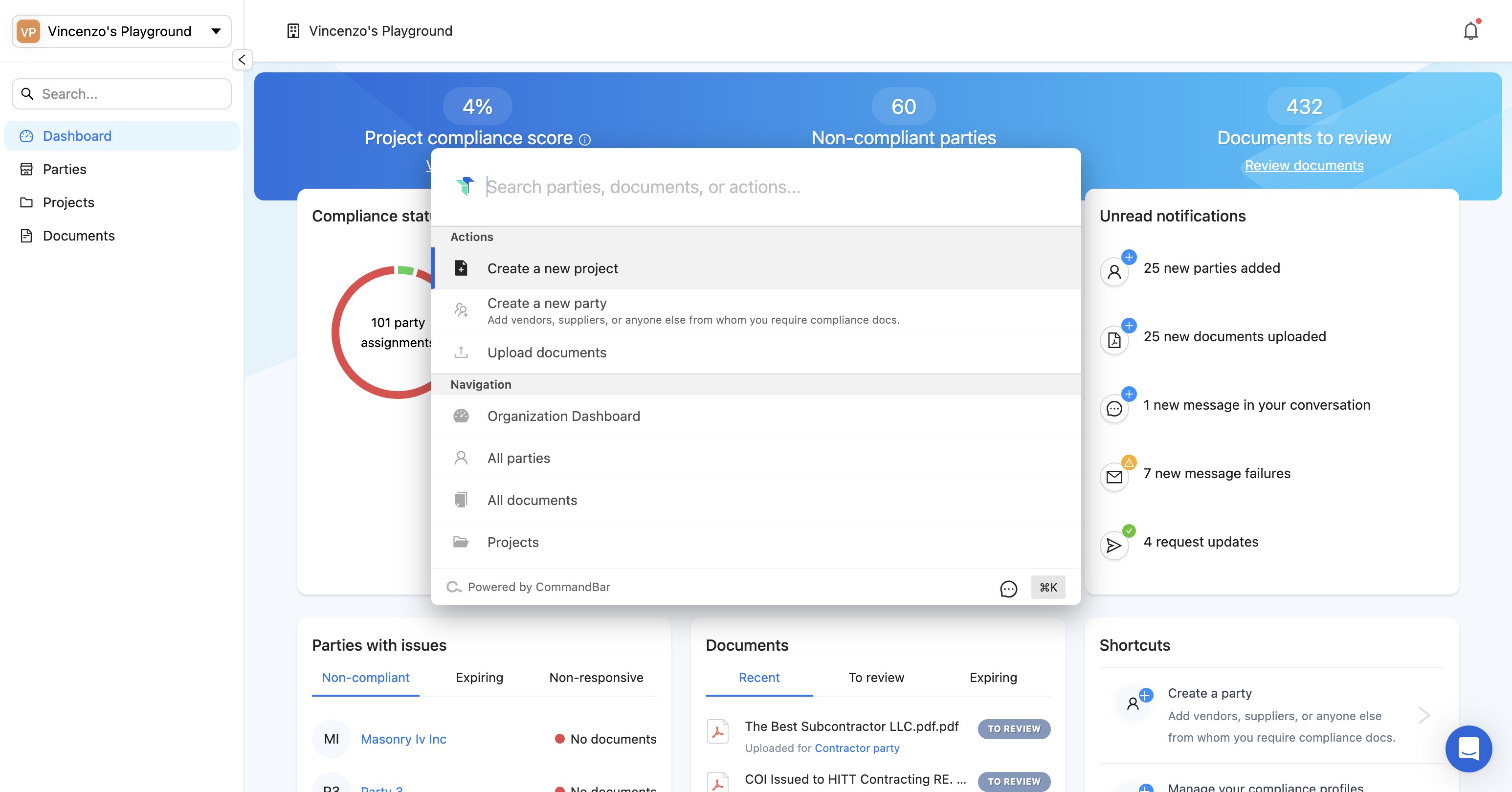Click the new documents uploaded icon

click(x=1113, y=340)
